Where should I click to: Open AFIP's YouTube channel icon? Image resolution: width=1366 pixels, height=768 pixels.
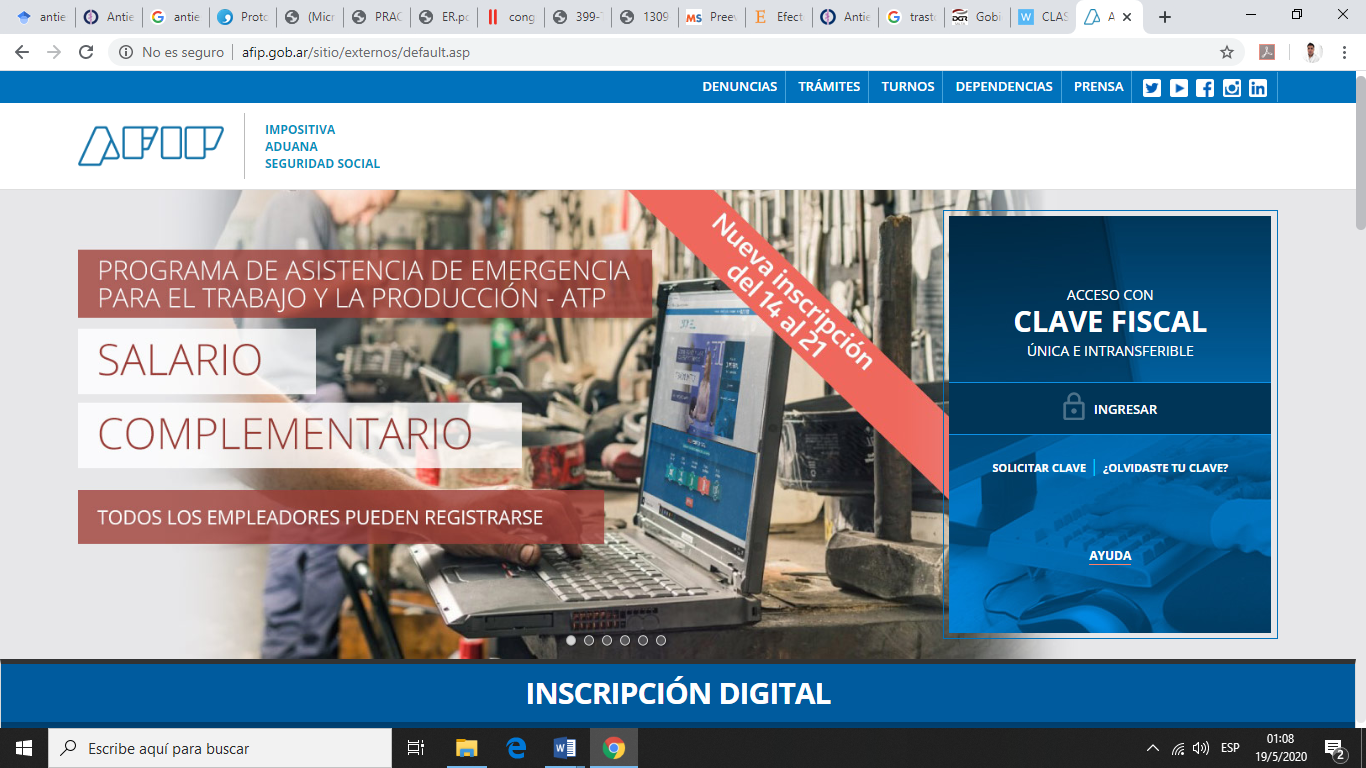(1179, 88)
